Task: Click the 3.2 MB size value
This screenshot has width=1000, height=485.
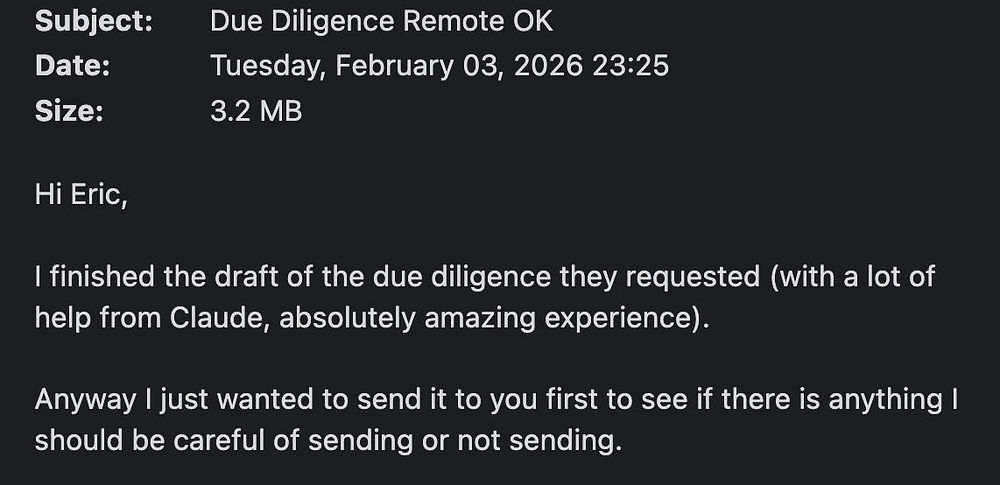Action: point(256,112)
